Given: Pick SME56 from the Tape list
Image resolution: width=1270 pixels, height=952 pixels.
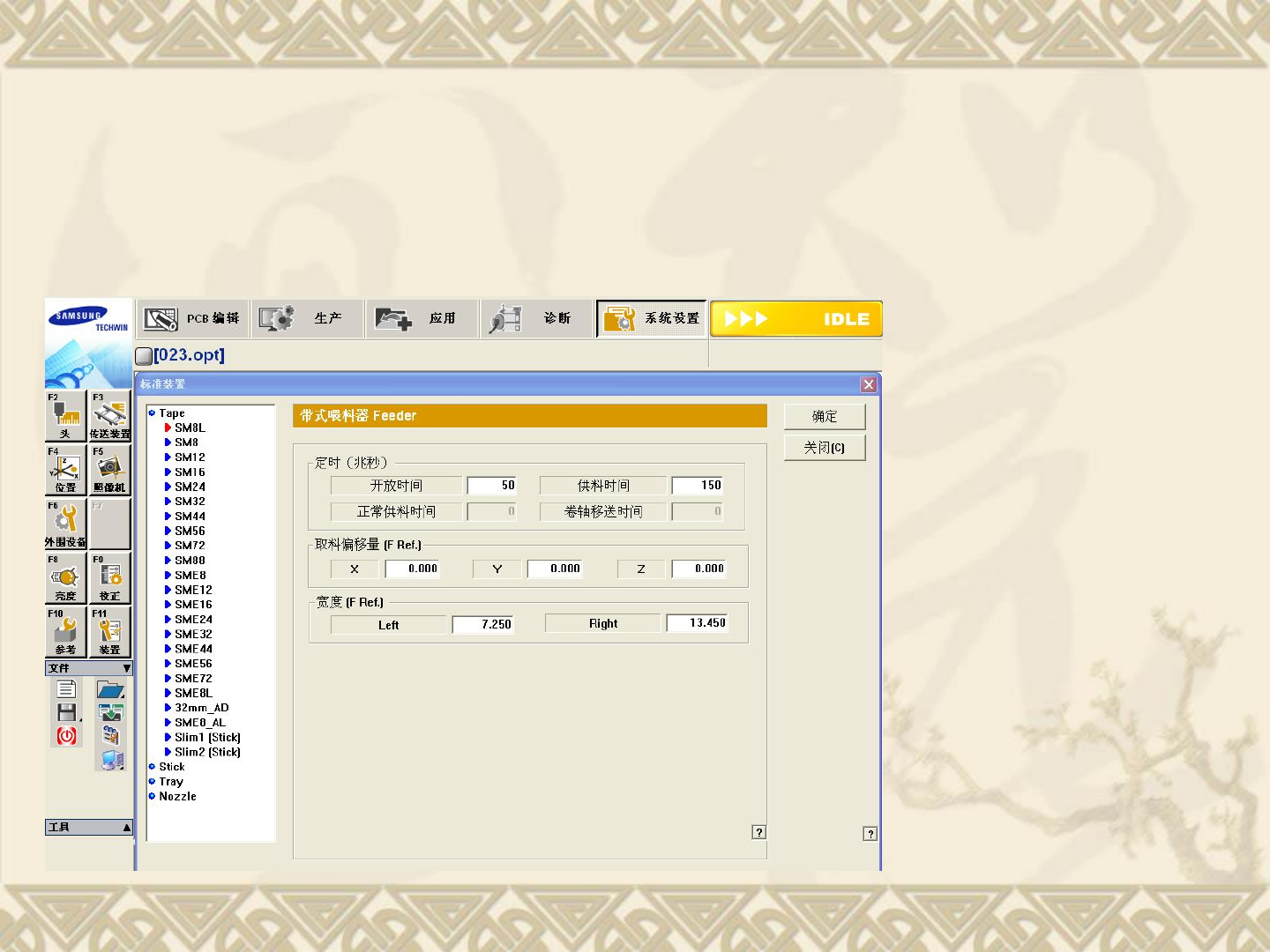Looking at the screenshot, I should click(193, 664).
